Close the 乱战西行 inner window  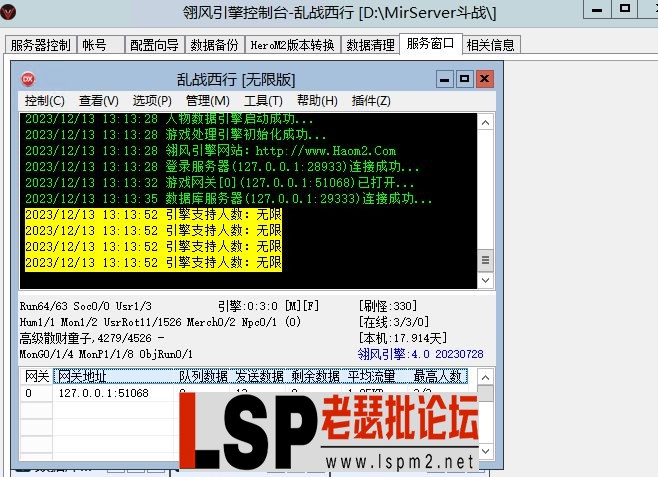[484, 79]
